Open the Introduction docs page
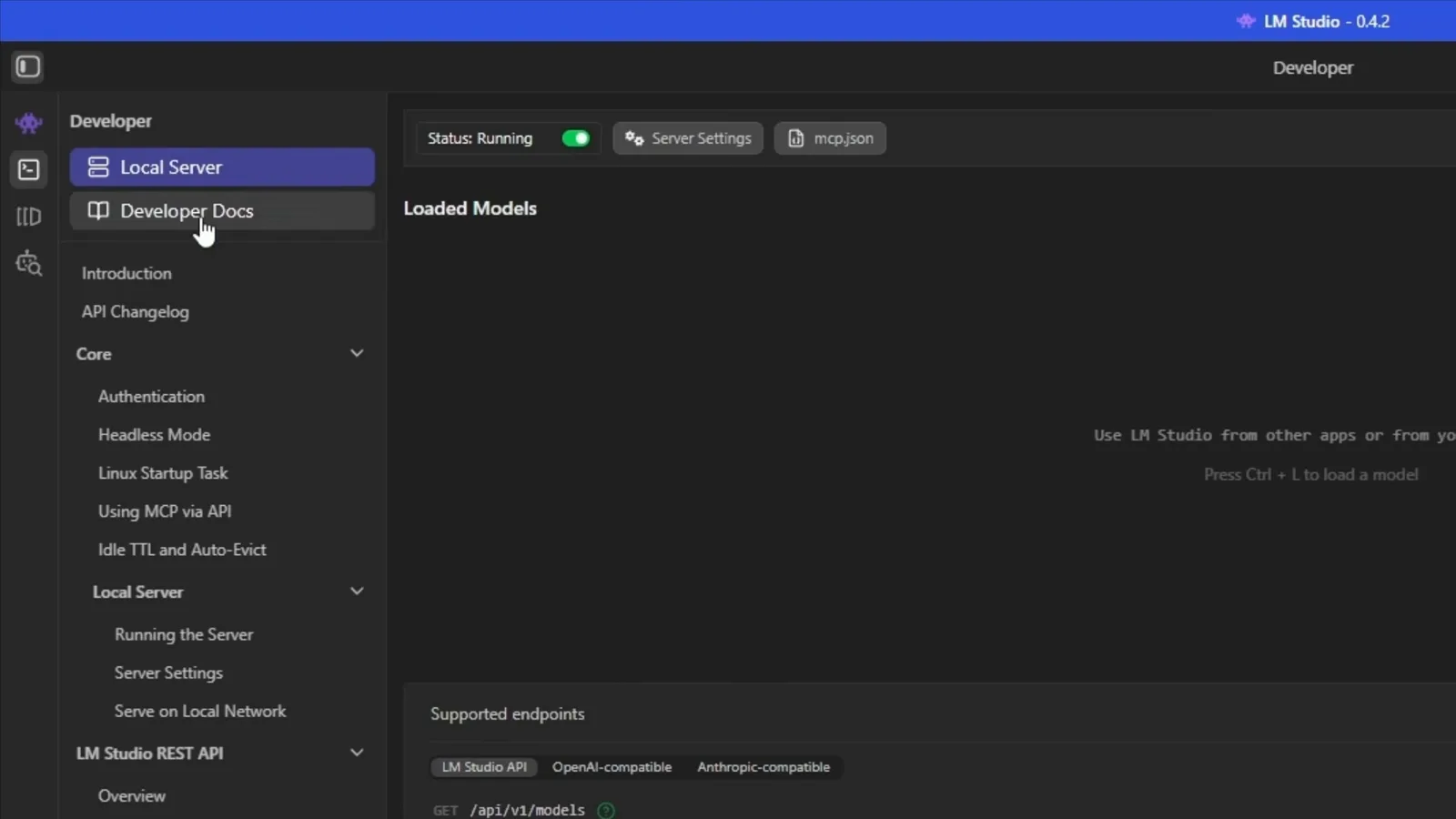This screenshot has width=1456, height=819. (126, 273)
